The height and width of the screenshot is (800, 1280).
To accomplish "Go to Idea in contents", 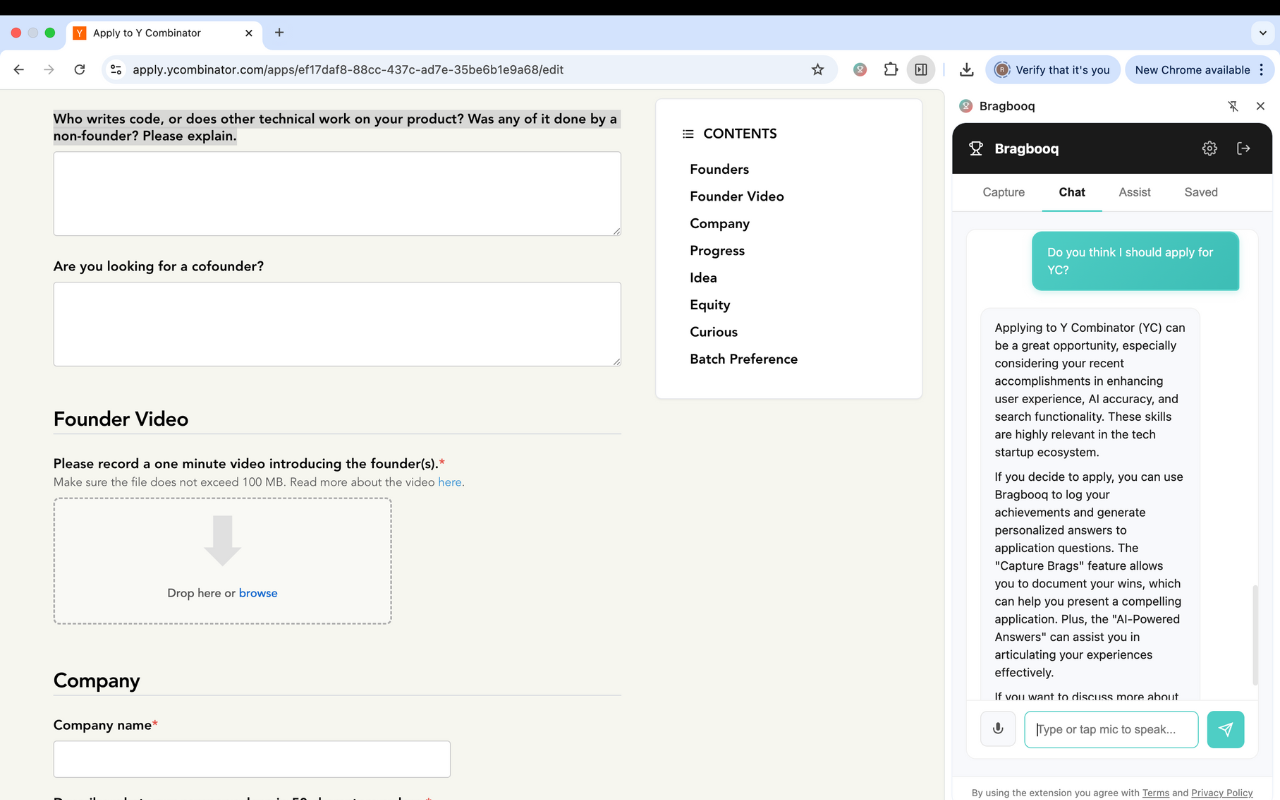I will (703, 277).
